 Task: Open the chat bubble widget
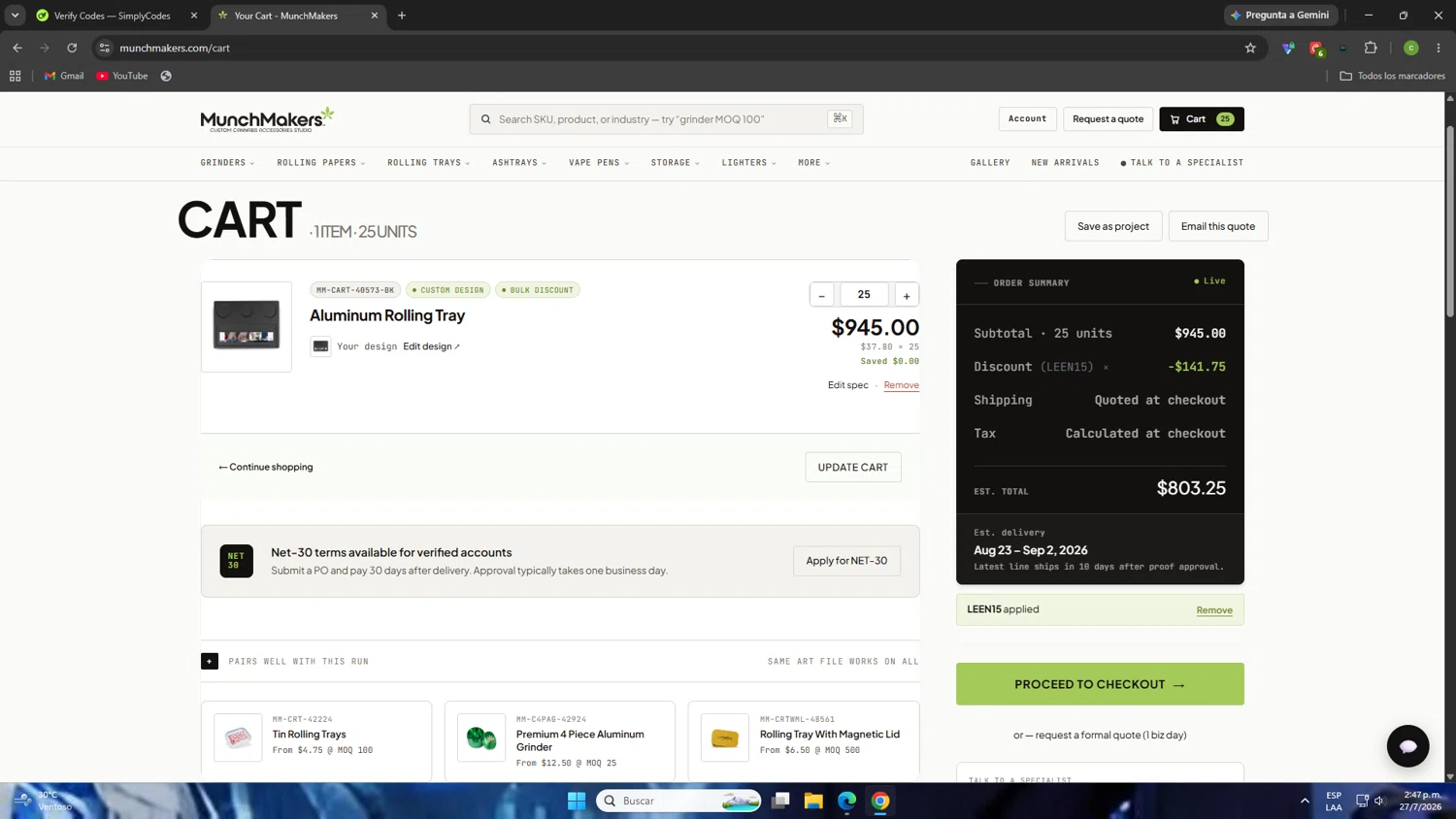[1407, 746]
